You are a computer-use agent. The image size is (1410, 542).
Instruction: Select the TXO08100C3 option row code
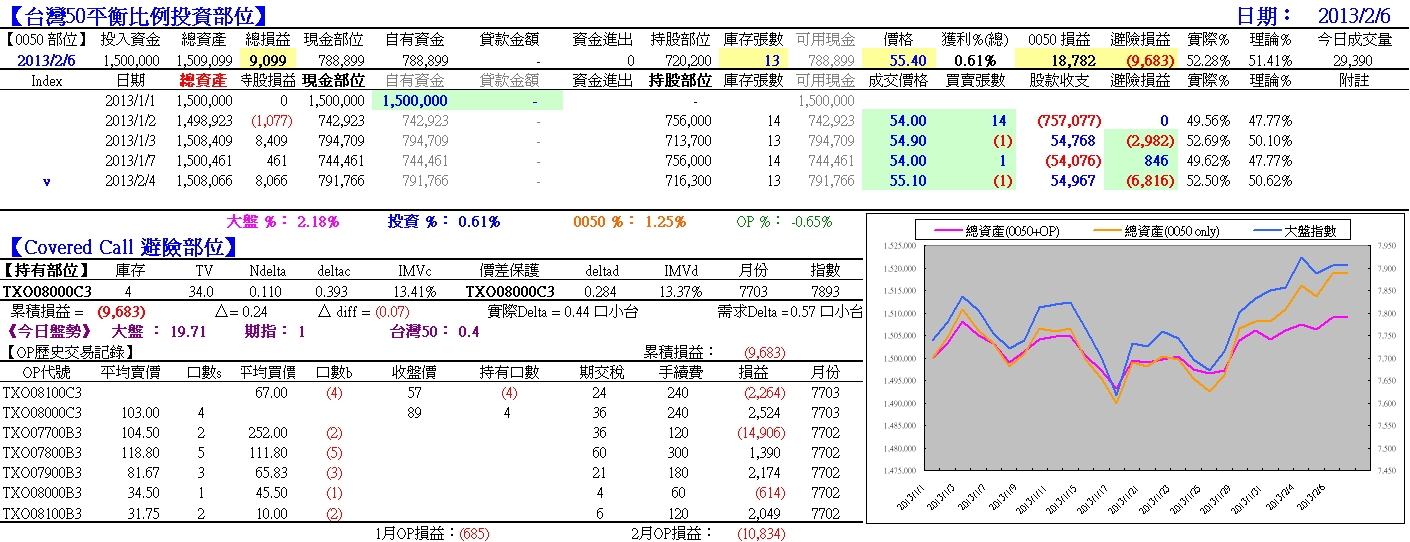pos(42,392)
